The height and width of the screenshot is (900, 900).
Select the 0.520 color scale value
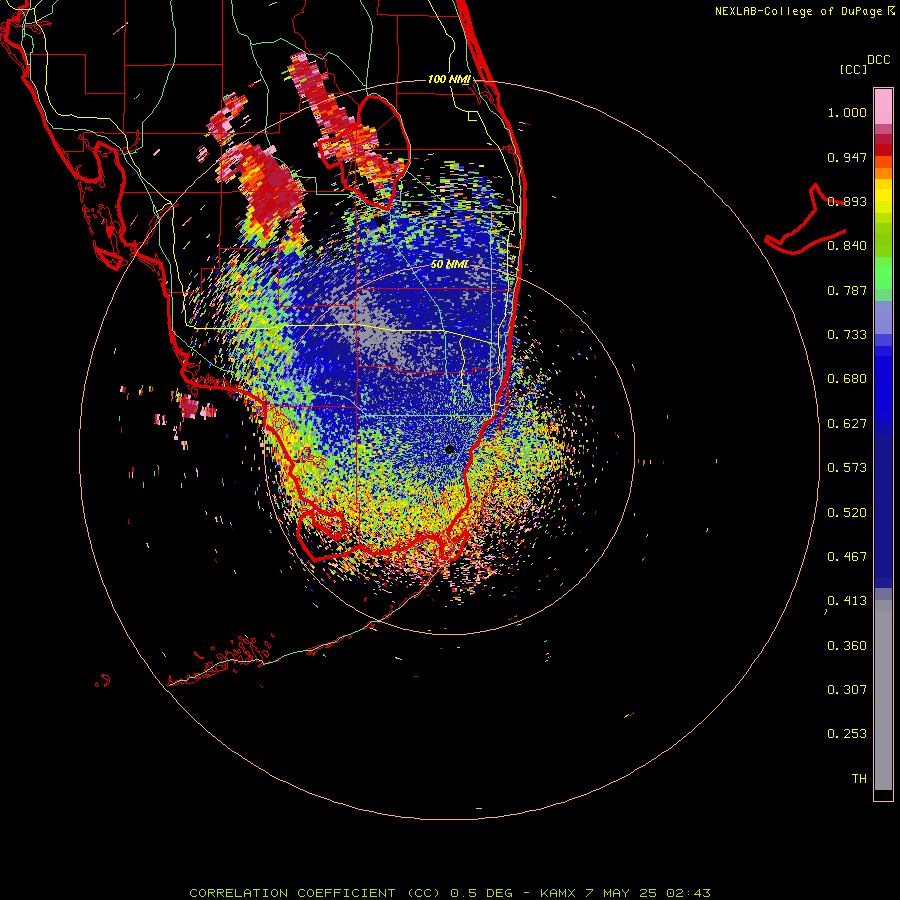click(x=847, y=513)
